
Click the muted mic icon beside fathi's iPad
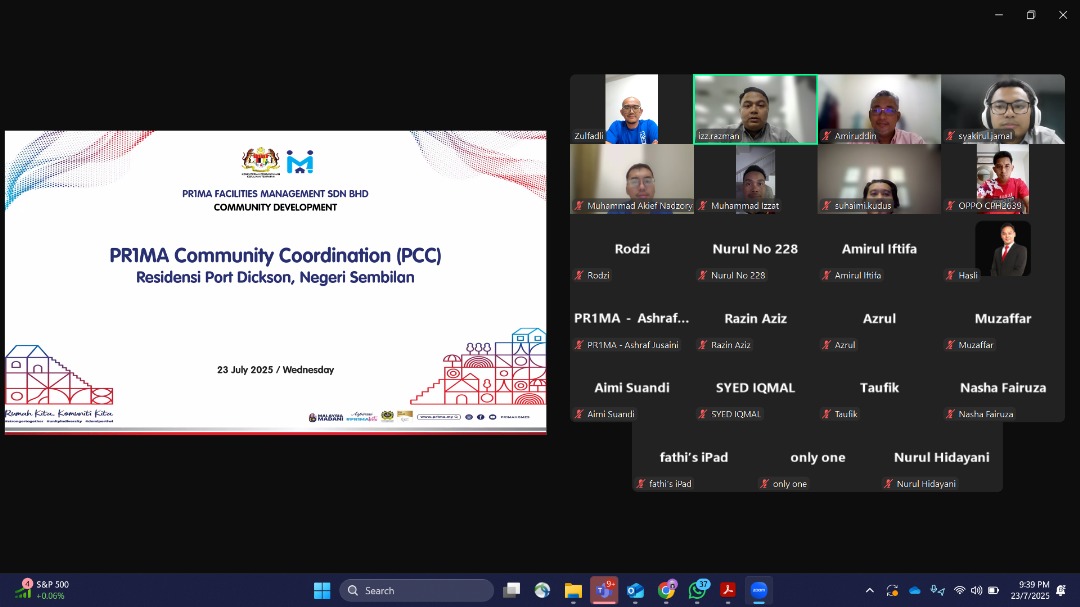coord(641,484)
